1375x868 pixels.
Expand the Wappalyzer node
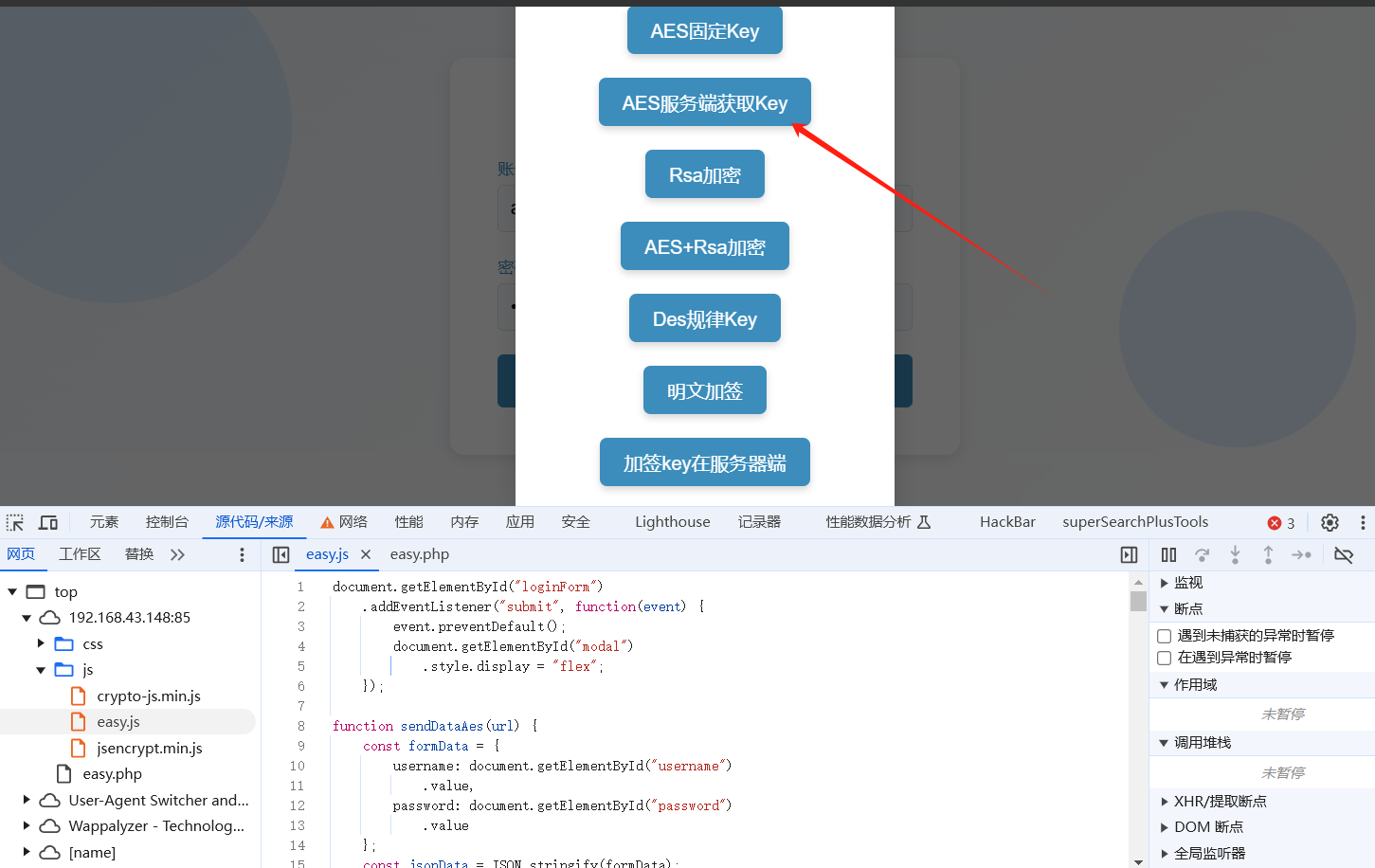(x=27, y=825)
